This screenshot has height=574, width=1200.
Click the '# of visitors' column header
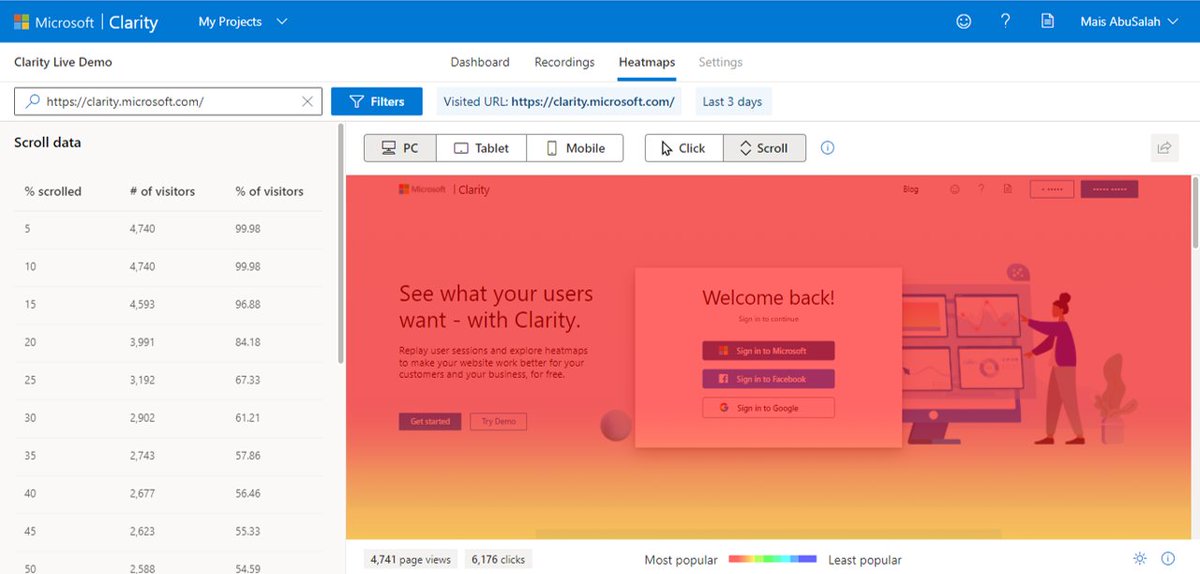click(x=162, y=191)
